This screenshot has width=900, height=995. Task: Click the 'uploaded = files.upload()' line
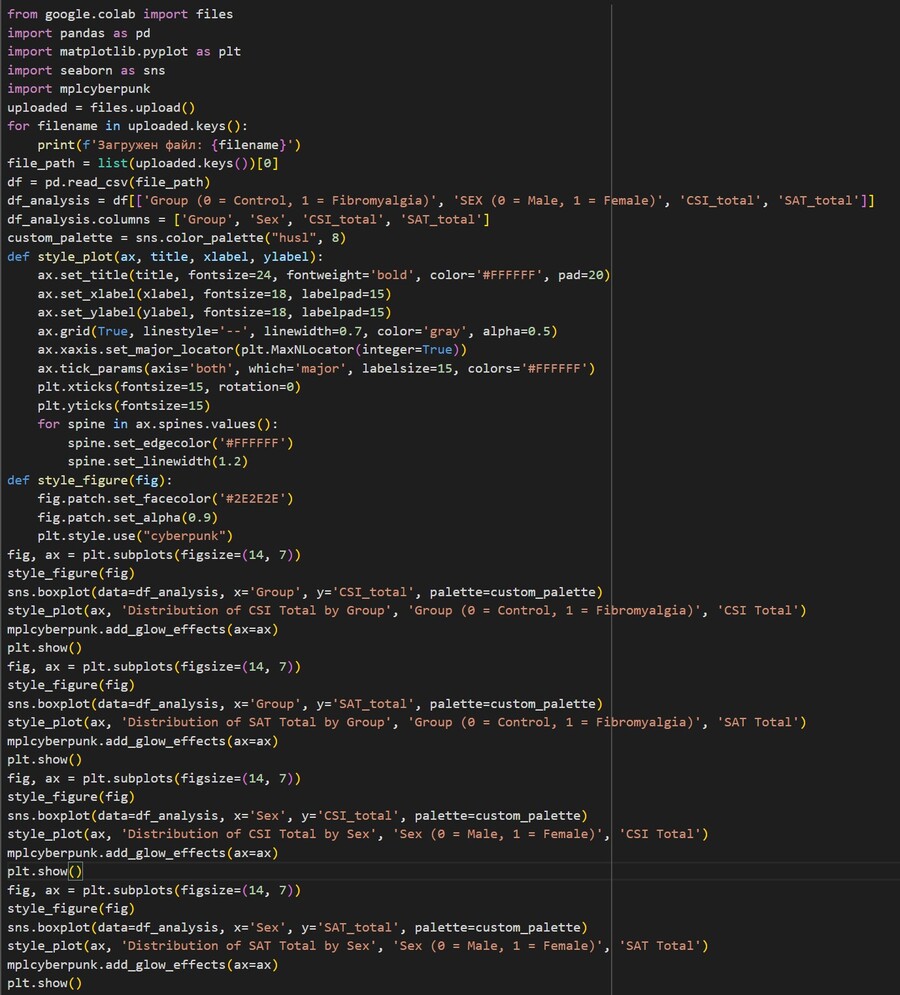[x=101, y=107]
